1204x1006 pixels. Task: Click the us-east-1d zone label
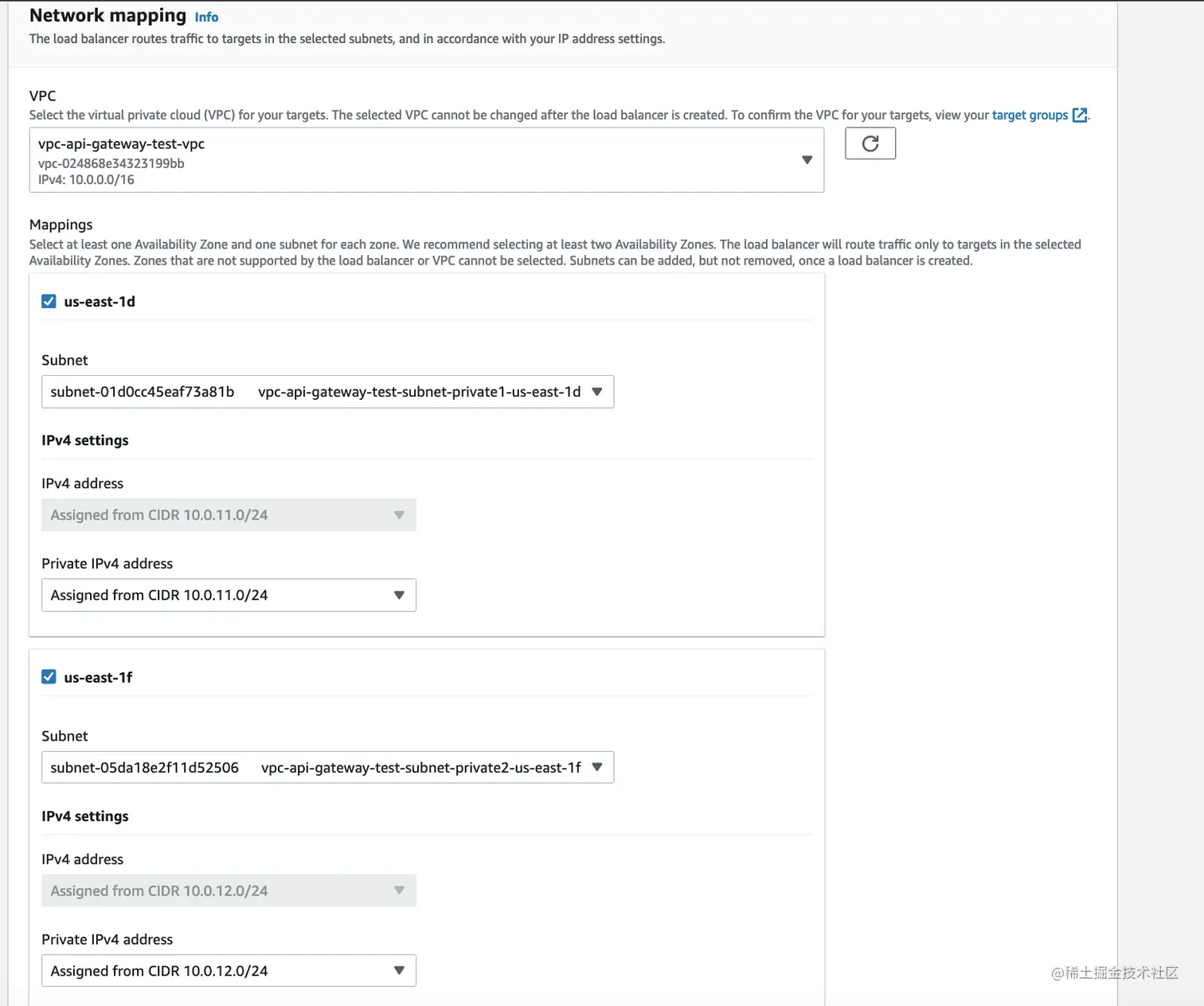pyautogui.click(x=100, y=302)
